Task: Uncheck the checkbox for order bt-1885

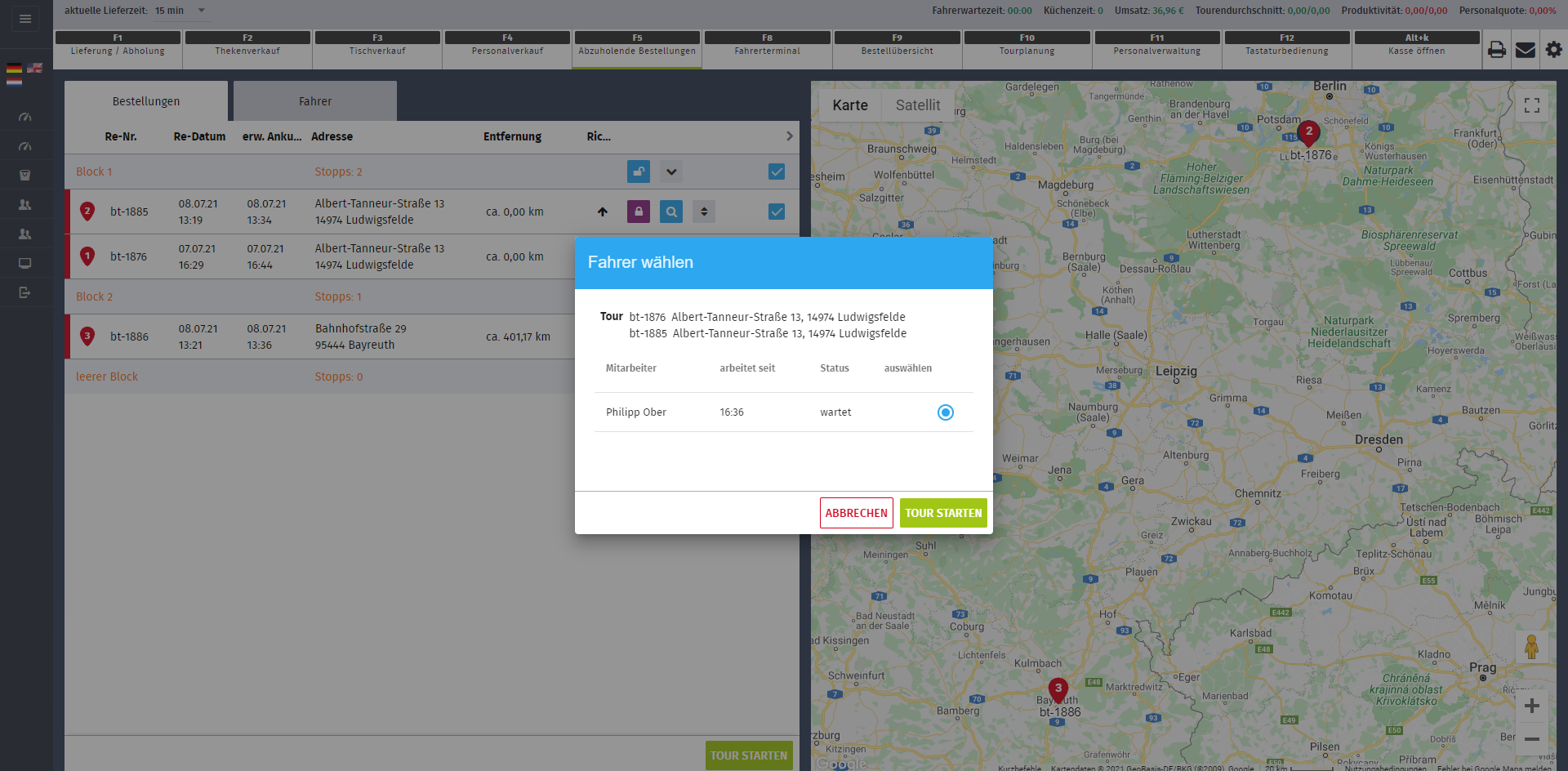Action: [777, 212]
